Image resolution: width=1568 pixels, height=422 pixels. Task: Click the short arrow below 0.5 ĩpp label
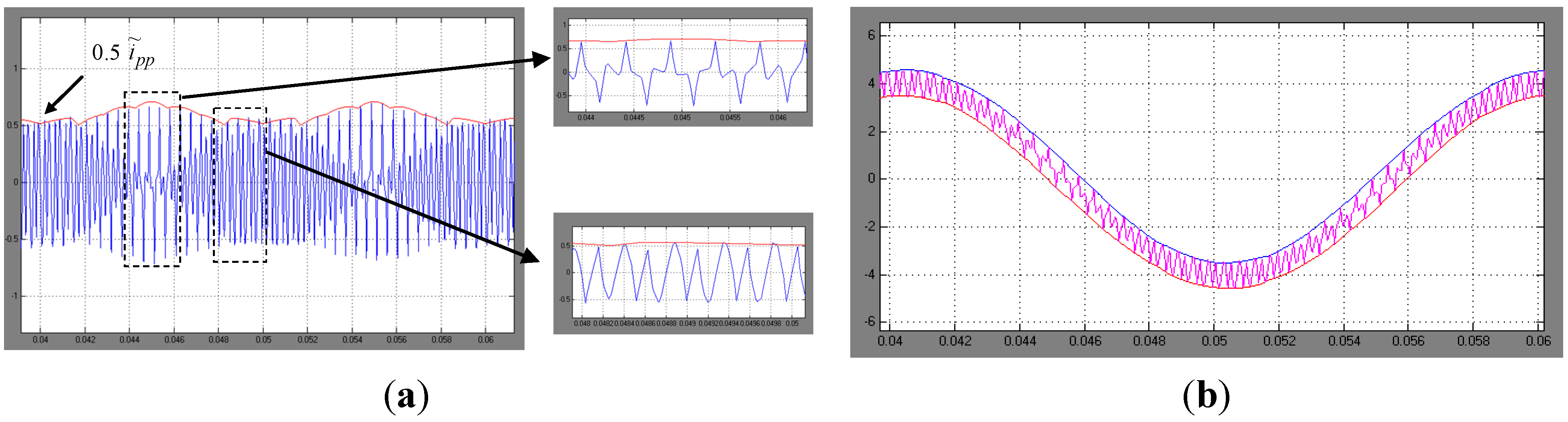(x=63, y=96)
